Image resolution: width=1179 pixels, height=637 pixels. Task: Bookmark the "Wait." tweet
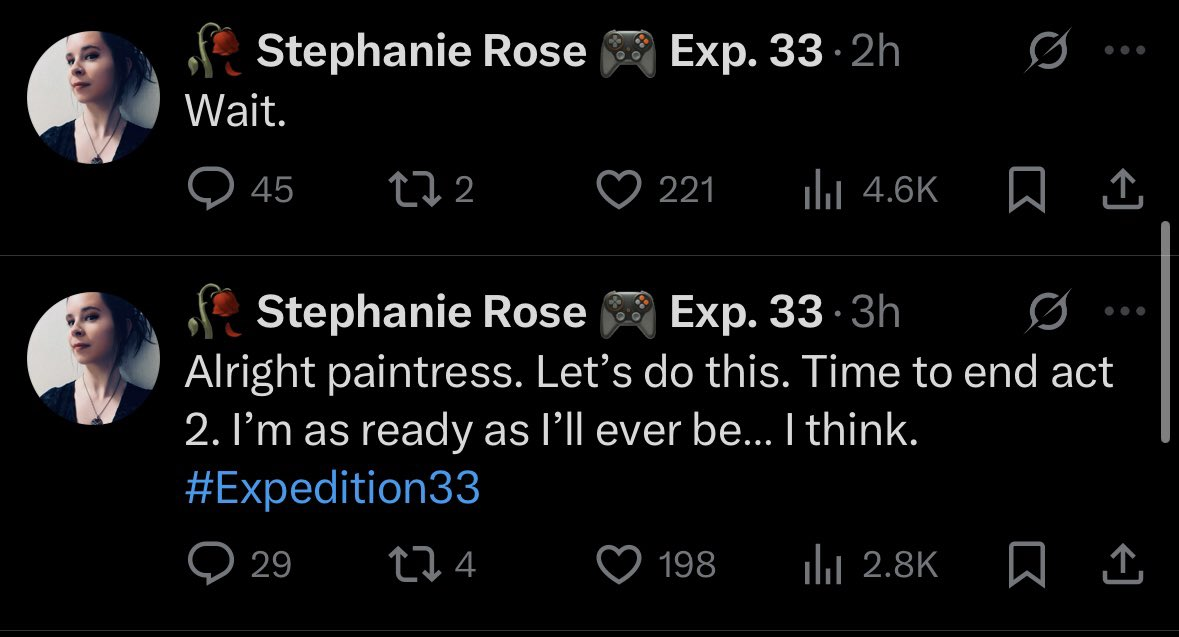click(1026, 190)
